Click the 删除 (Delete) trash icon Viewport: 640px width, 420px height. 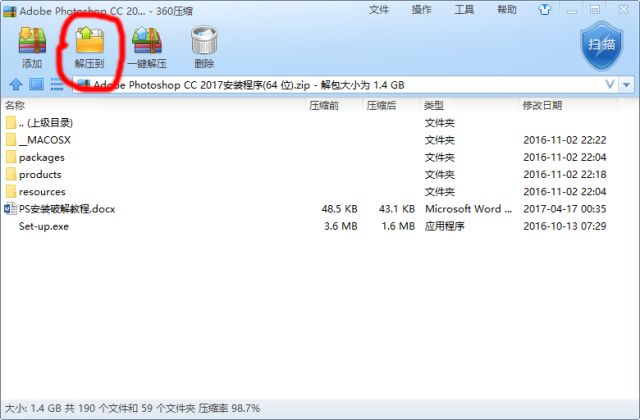(204, 40)
